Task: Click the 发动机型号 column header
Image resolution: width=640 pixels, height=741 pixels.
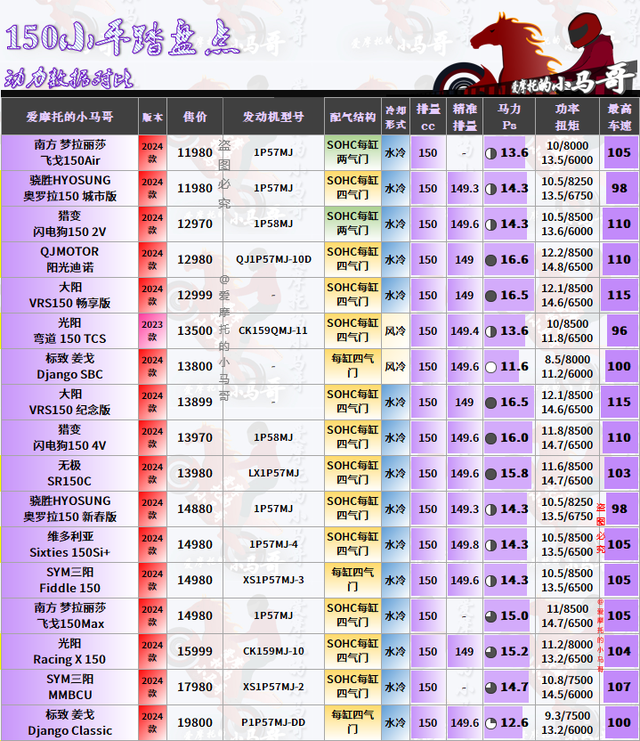Action: (273, 117)
